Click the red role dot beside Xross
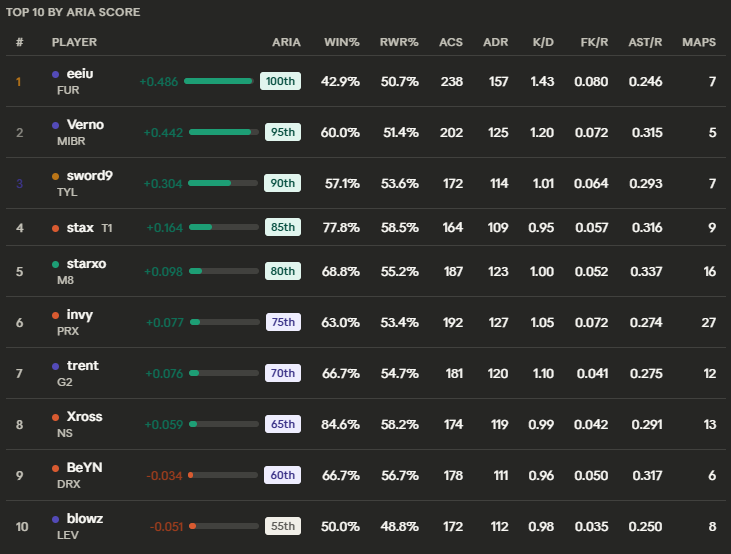Screen dimensions: 731x554 pos(55,417)
